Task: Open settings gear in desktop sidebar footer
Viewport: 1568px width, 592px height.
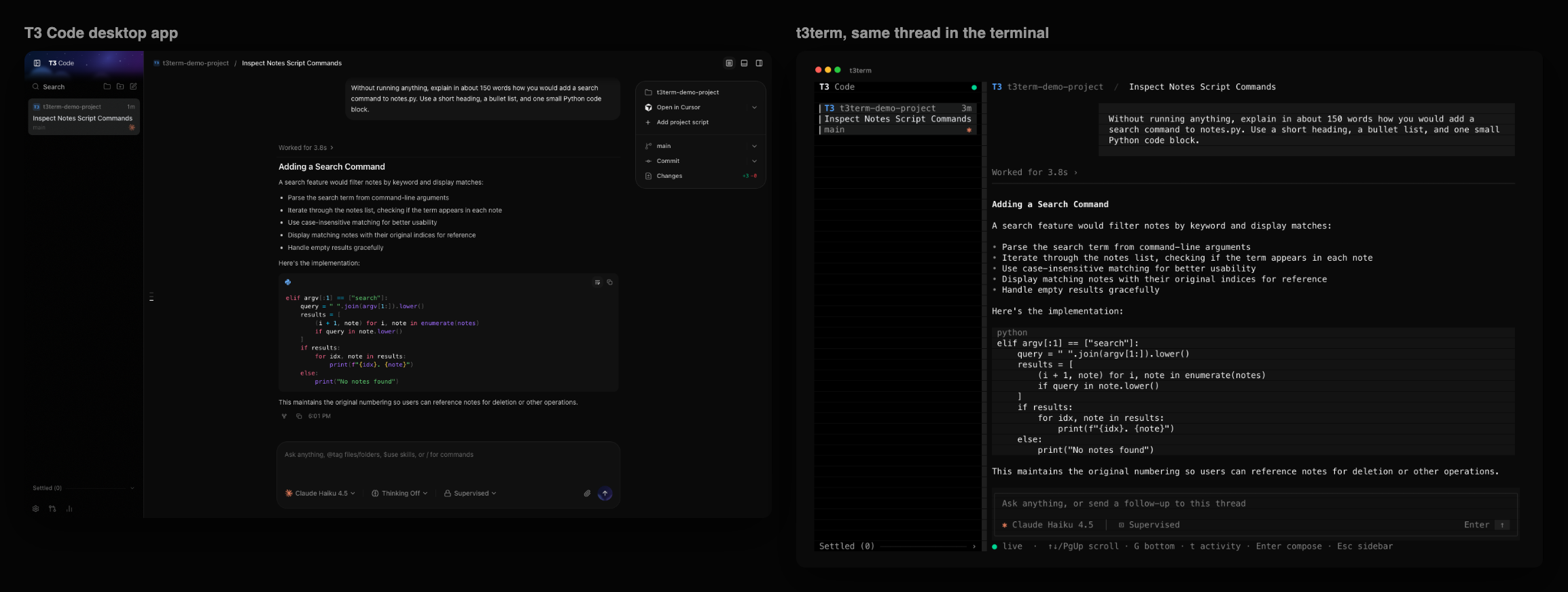Action: (36, 508)
